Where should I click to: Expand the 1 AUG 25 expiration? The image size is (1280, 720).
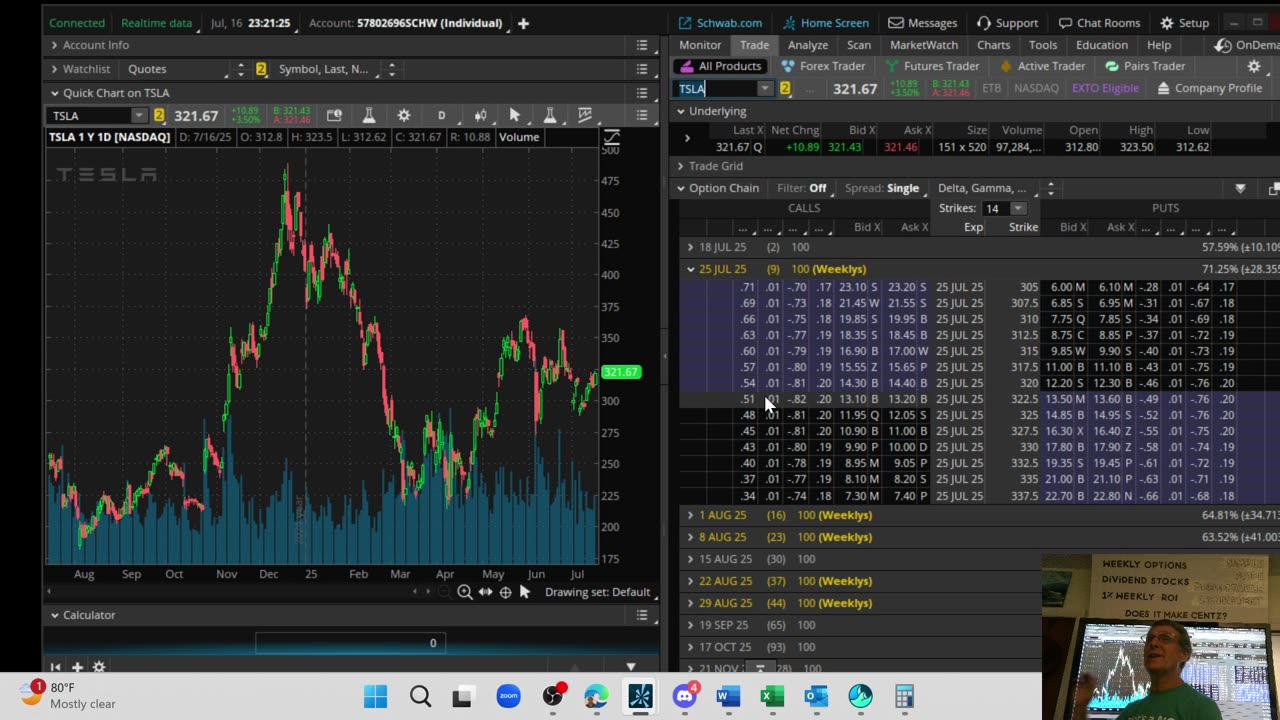pyautogui.click(x=690, y=515)
